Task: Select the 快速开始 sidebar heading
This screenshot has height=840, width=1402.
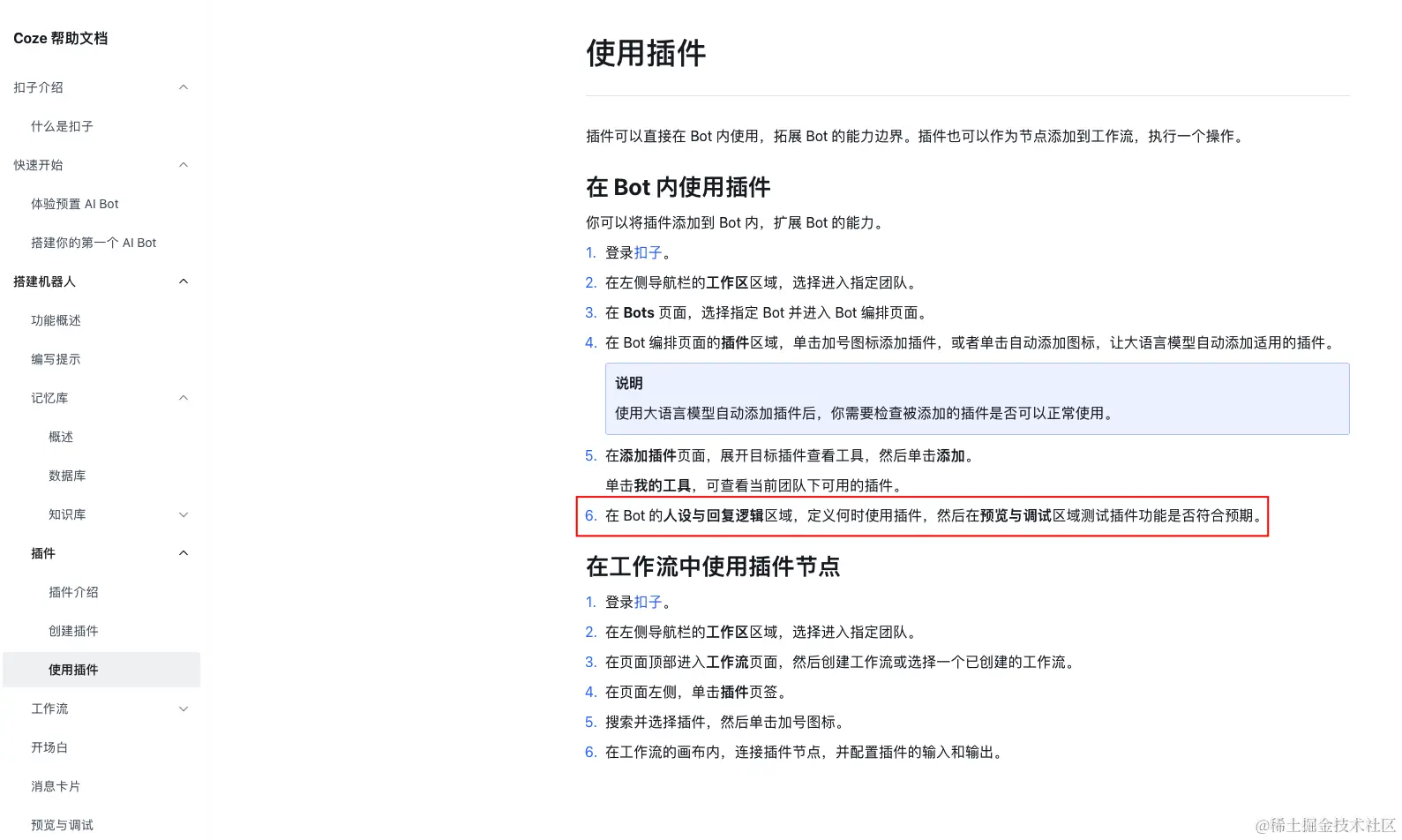Action: click(x=38, y=165)
